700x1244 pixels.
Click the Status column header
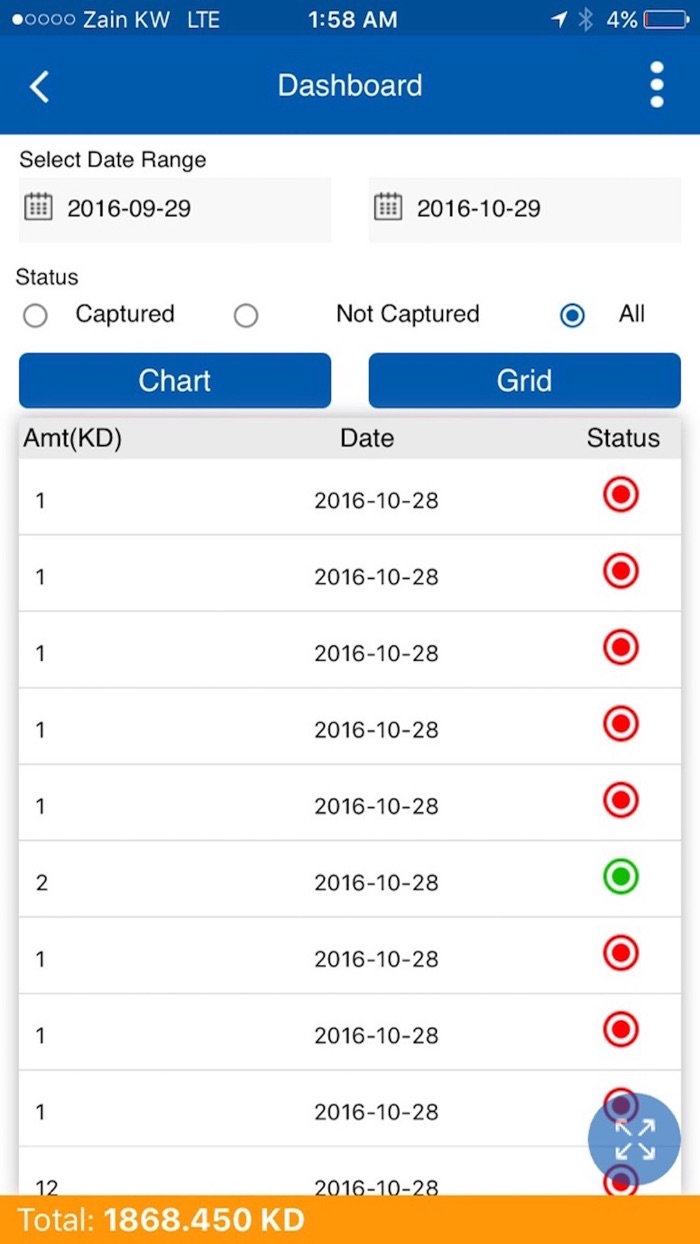click(622, 438)
